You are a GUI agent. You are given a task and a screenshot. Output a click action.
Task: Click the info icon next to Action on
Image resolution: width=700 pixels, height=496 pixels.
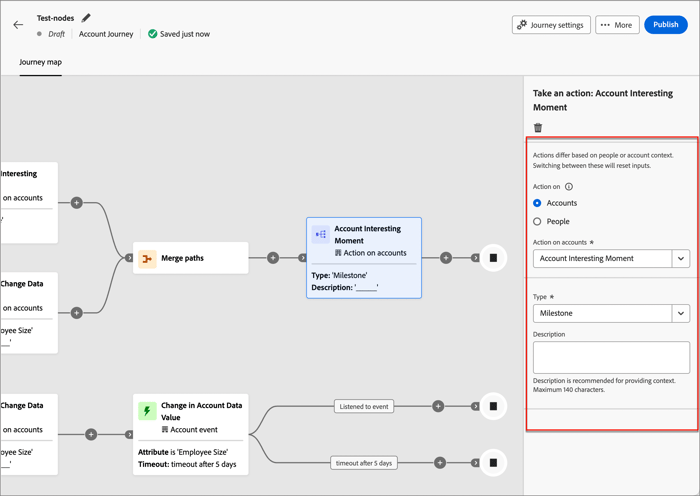click(569, 187)
